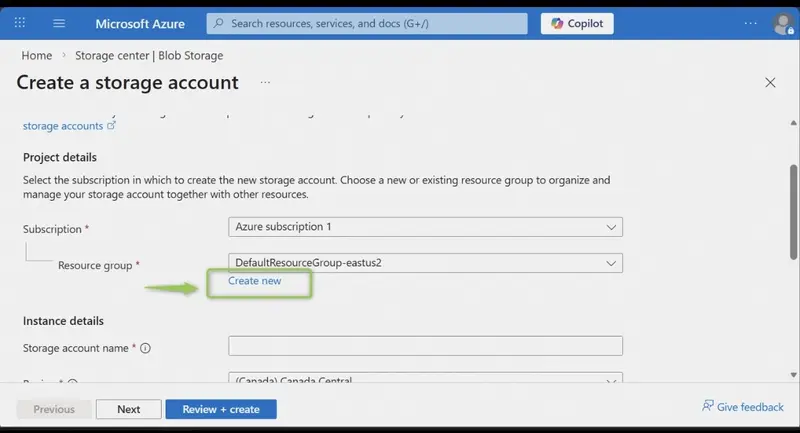The width and height of the screenshot is (800, 433).
Task: Open Give feedback link
Action: (742, 406)
